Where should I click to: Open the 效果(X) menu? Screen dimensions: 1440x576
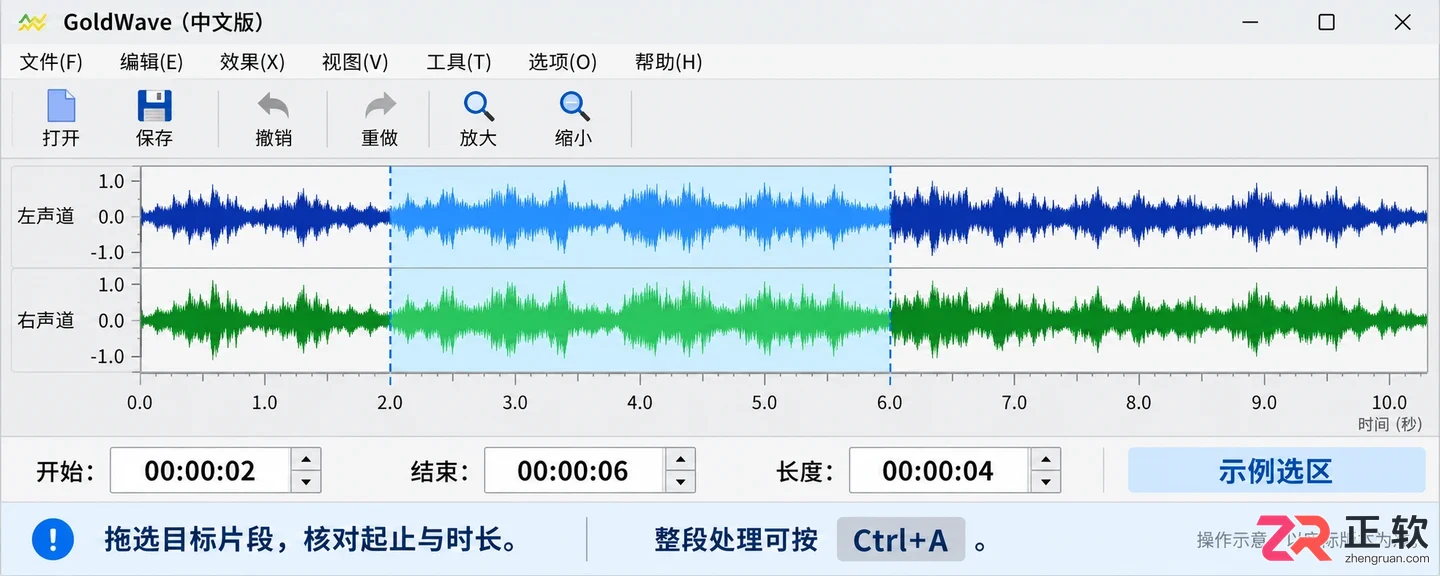[252, 62]
